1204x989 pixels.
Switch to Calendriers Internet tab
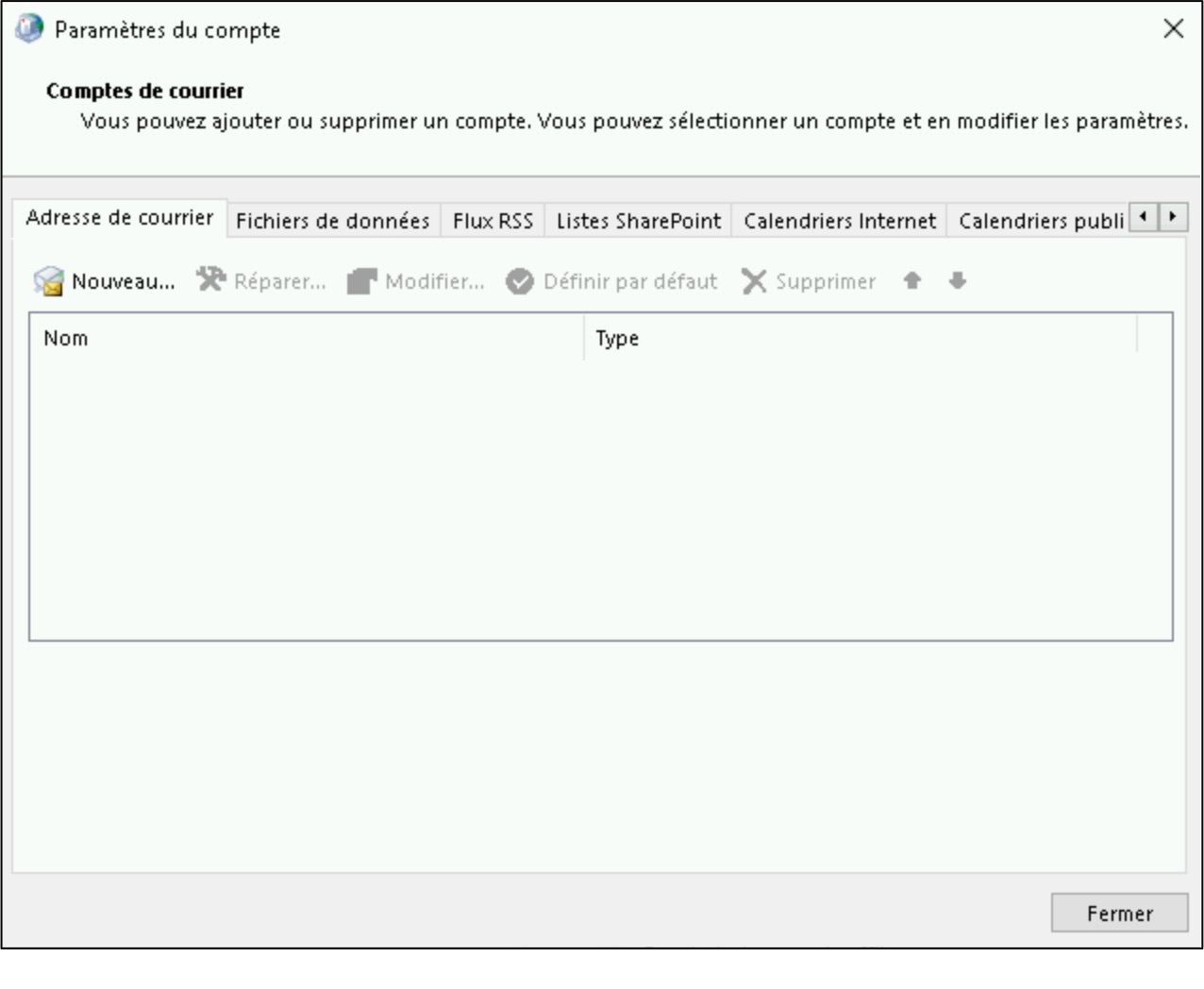[840, 221]
